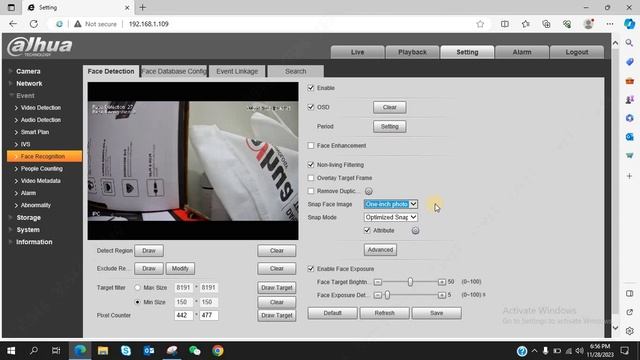640x360 pixels.
Task: Open Video Detection in sidebar
Action: [41, 108]
